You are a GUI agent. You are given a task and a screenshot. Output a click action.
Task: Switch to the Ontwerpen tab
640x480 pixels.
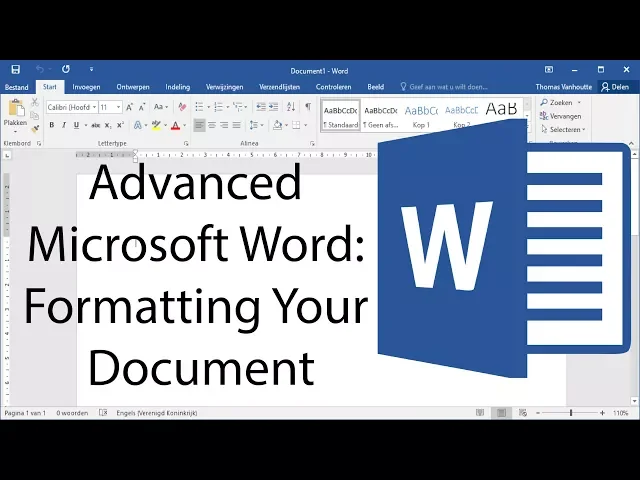pos(133,87)
